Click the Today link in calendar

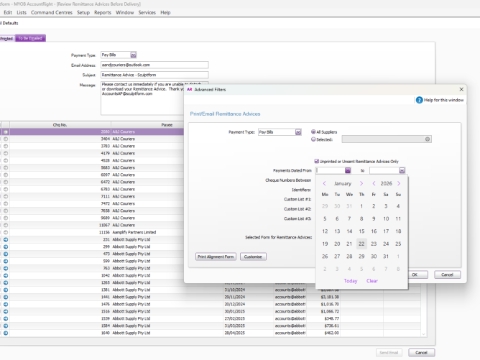click(350, 281)
